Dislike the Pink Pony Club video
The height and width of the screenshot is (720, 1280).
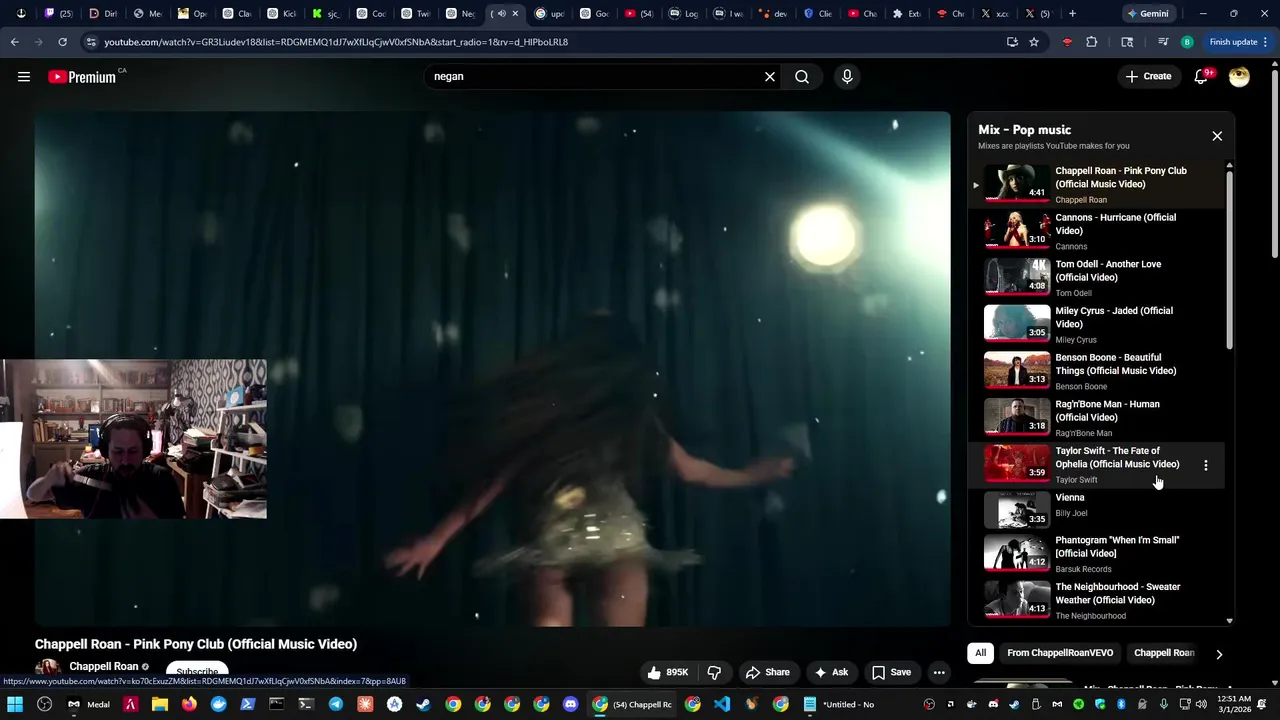714,672
